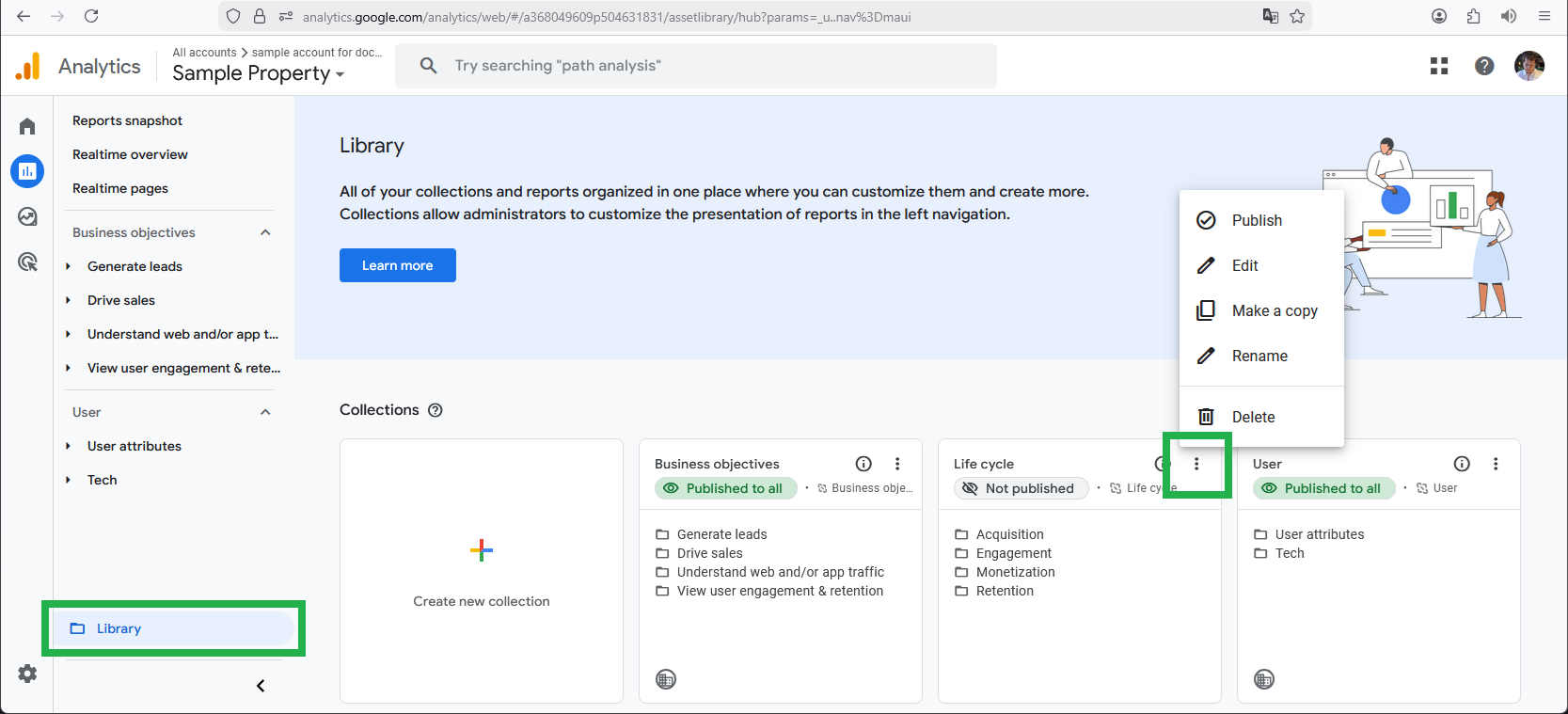The width and height of the screenshot is (1568, 714).
Task: Select Delete from the context menu
Action: click(1253, 417)
